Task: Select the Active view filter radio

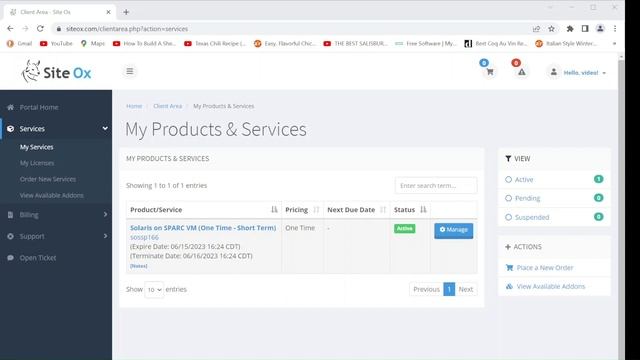Action: tap(508, 179)
